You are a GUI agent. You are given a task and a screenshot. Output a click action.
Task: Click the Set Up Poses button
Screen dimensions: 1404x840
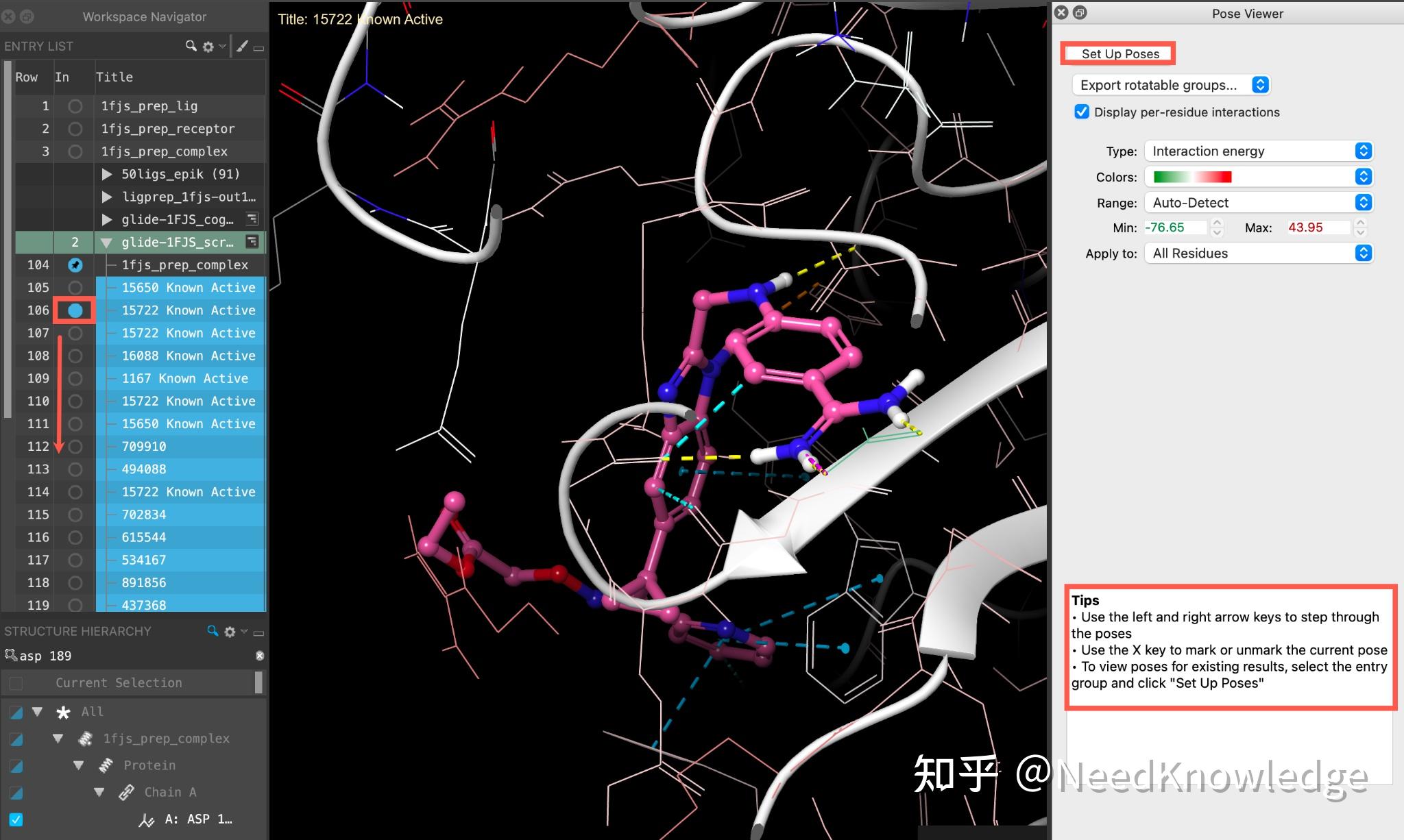pos(1119,53)
